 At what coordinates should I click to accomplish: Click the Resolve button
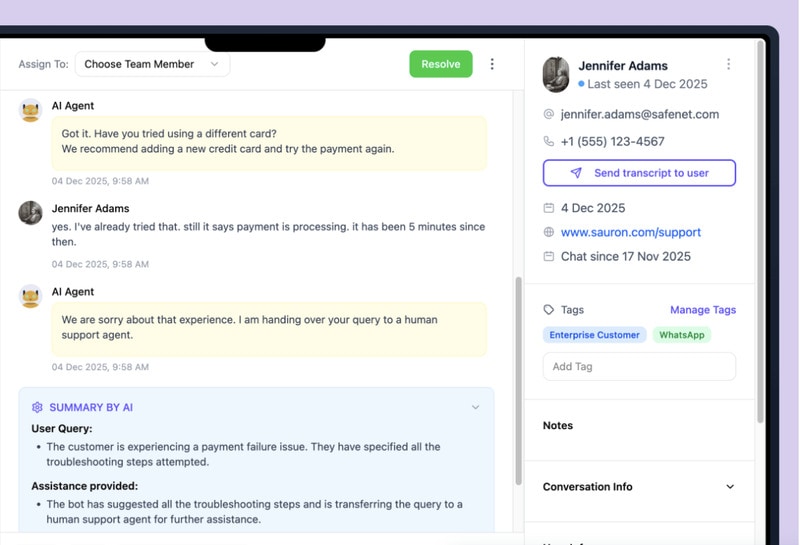tap(440, 64)
